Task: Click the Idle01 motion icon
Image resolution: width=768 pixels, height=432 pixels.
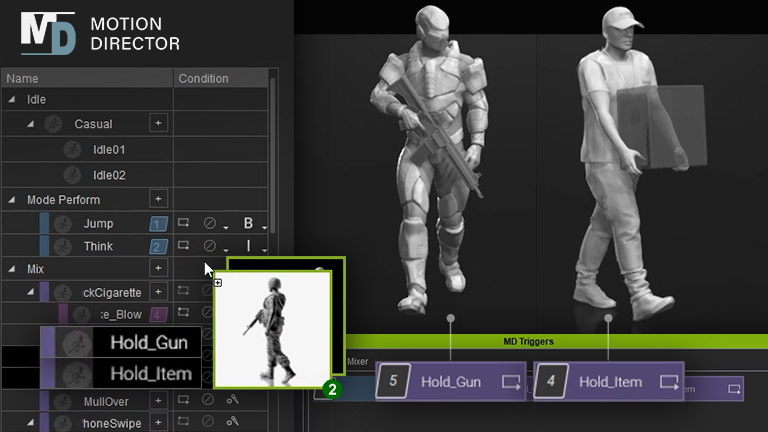Action: tap(72, 149)
